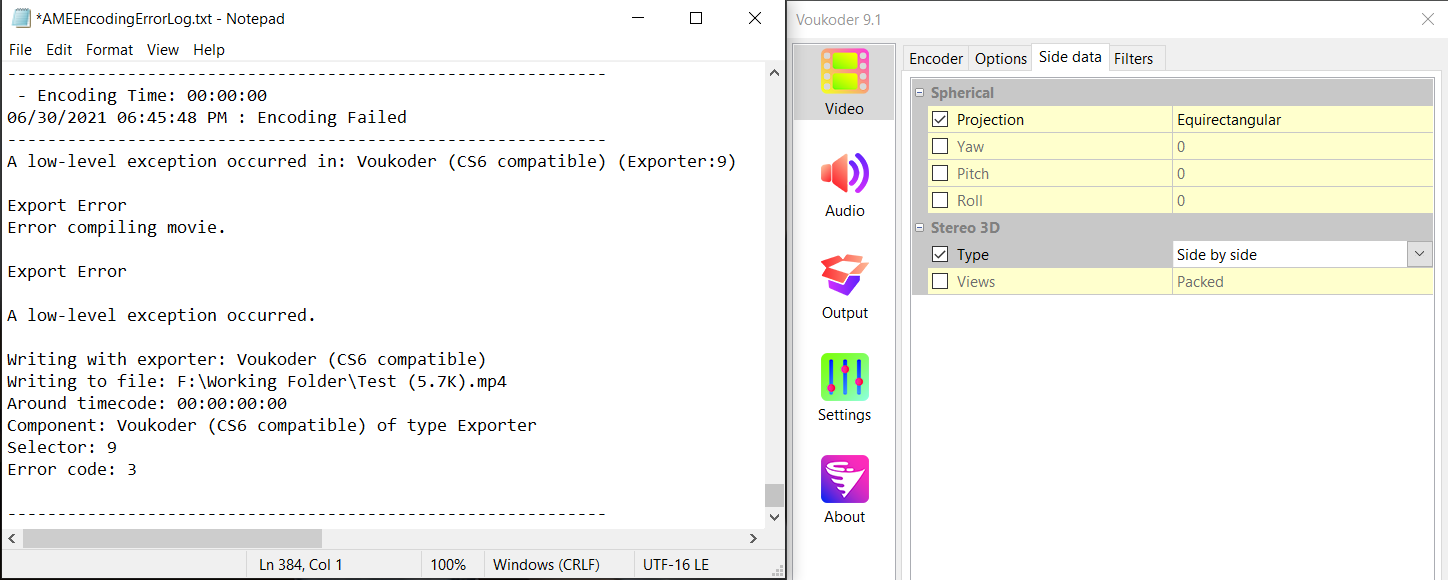This screenshot has height=580, width=1448.
Task: Tick the Roll checkbox
Action: 940,201
